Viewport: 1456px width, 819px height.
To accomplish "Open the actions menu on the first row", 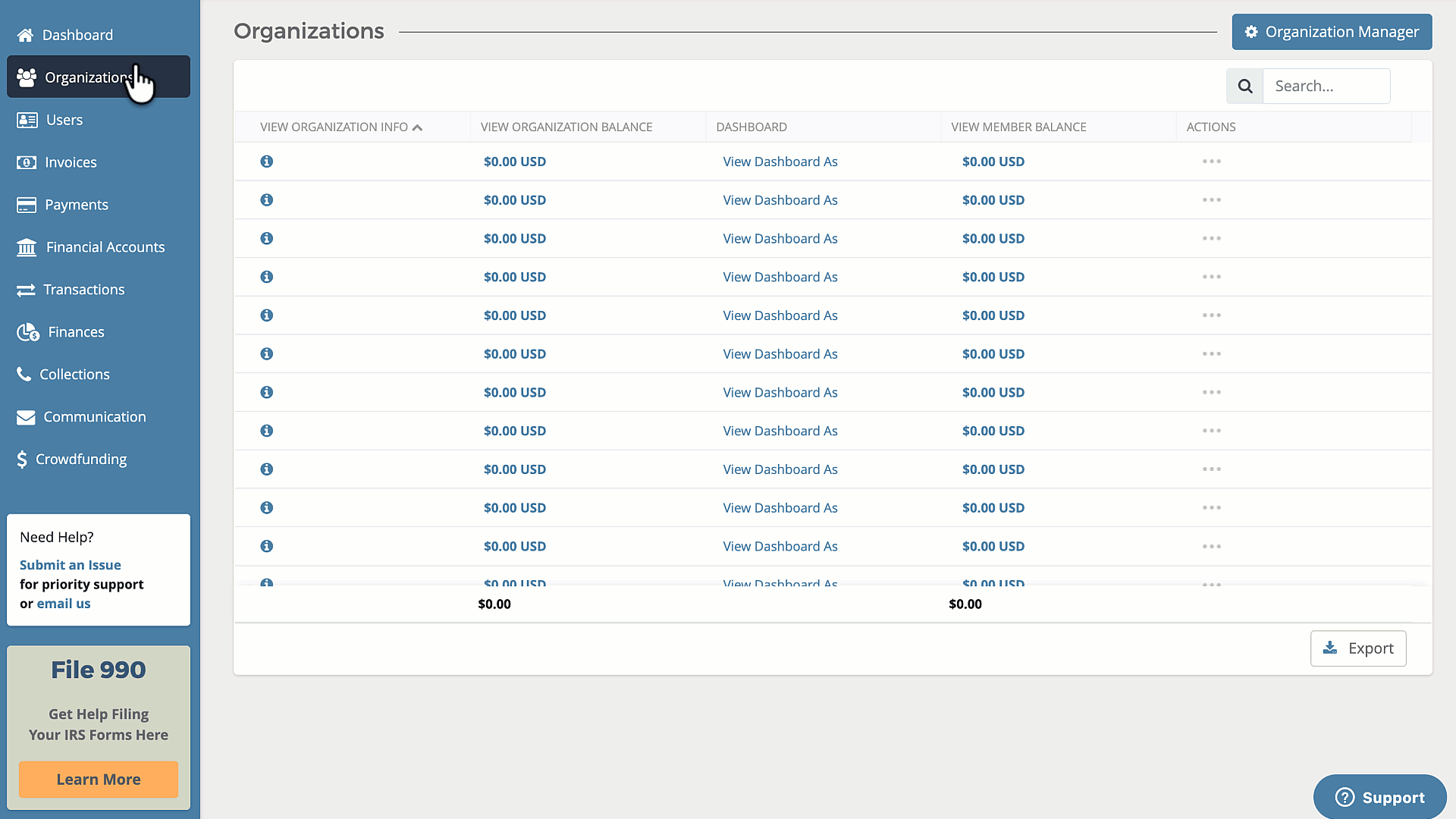I will pyautogui.click(x=1211, y=162).
